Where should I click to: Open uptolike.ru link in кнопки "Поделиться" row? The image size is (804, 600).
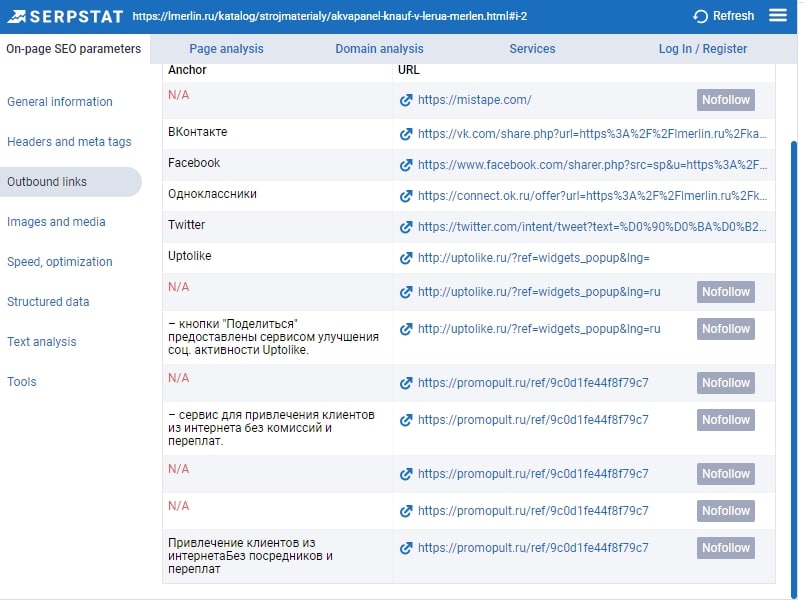point(539,329)
